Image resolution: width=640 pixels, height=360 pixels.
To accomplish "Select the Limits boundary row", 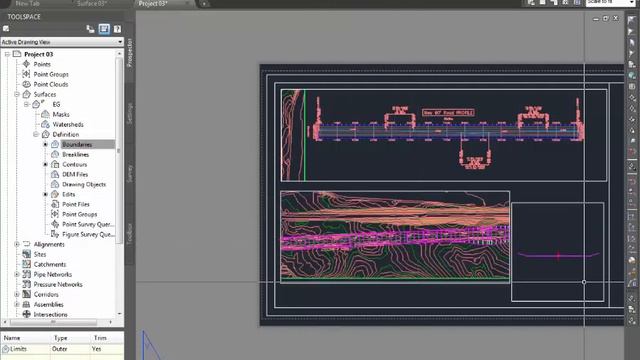I will point(62,349).
